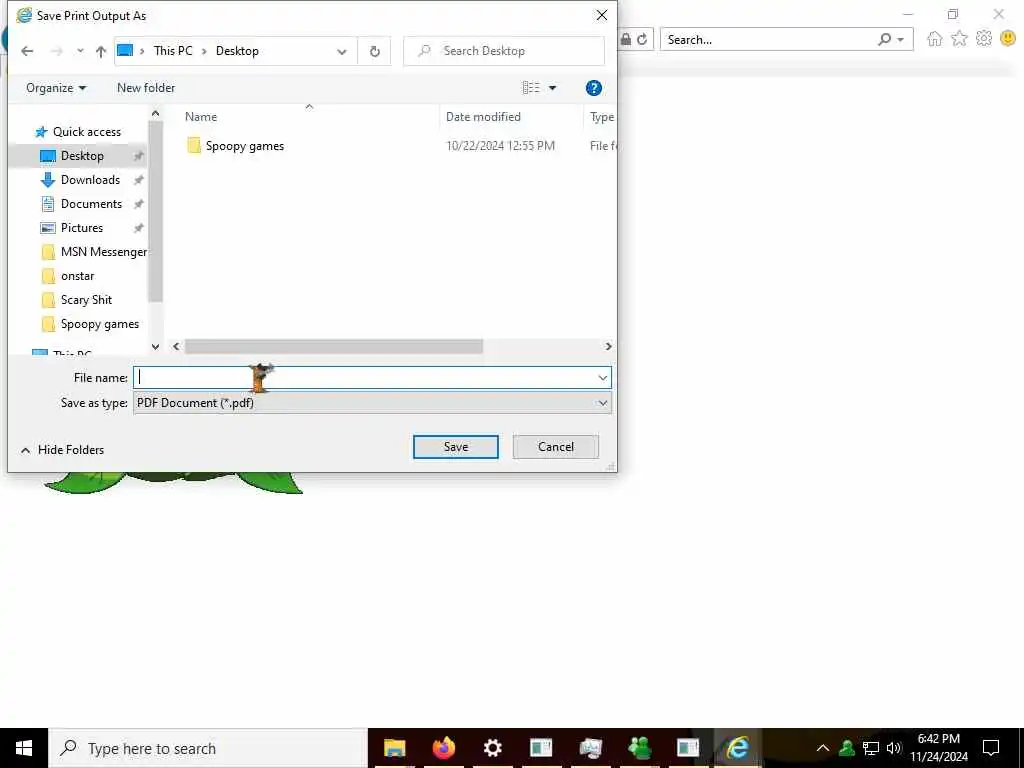Click address bar computer icon

pyautogui.click(x=125, y=50)
